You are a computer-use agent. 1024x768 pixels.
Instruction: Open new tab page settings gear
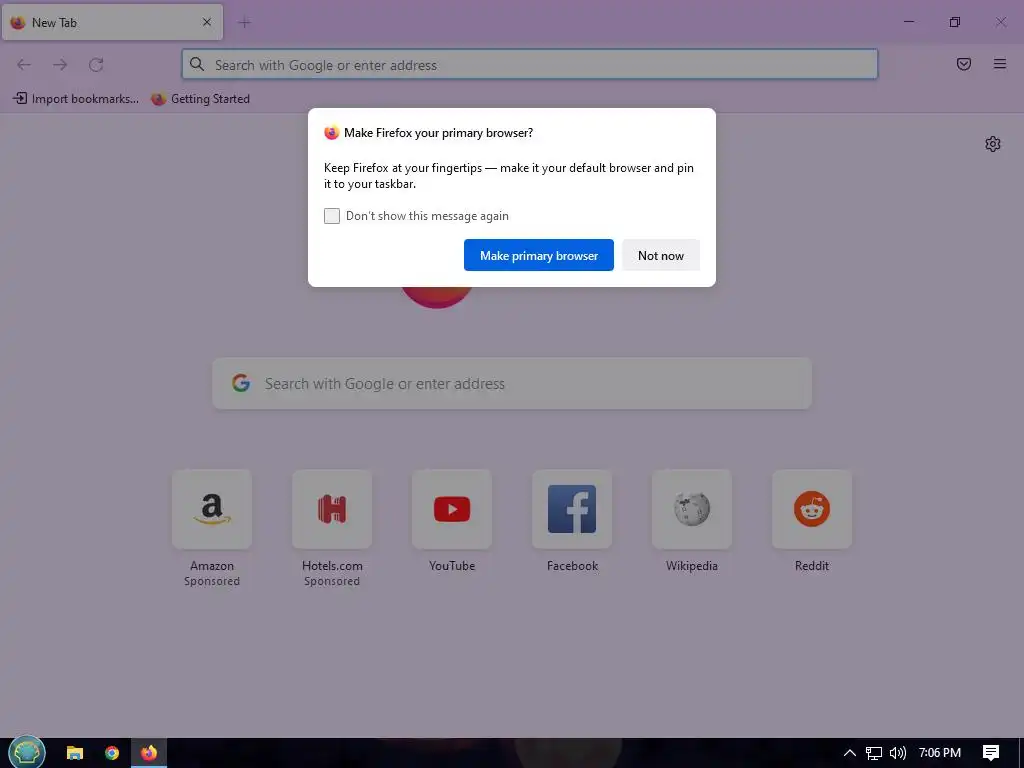click(x=993, y=144)
